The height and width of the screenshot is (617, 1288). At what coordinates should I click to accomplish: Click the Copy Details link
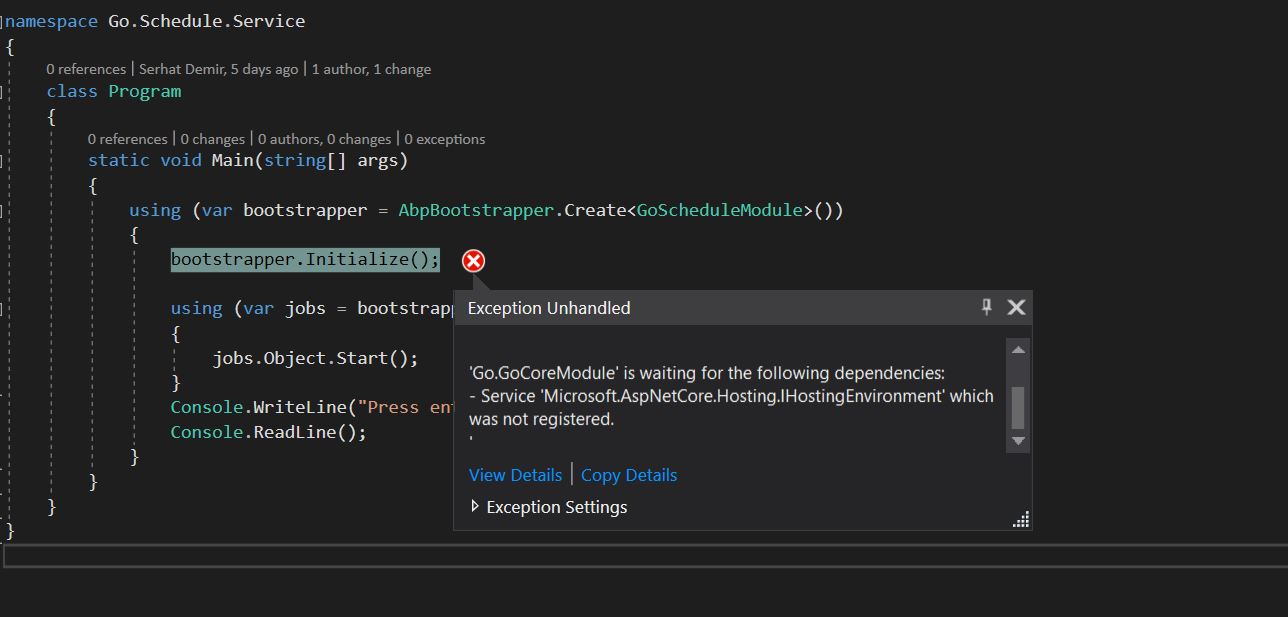pos(629,475)
